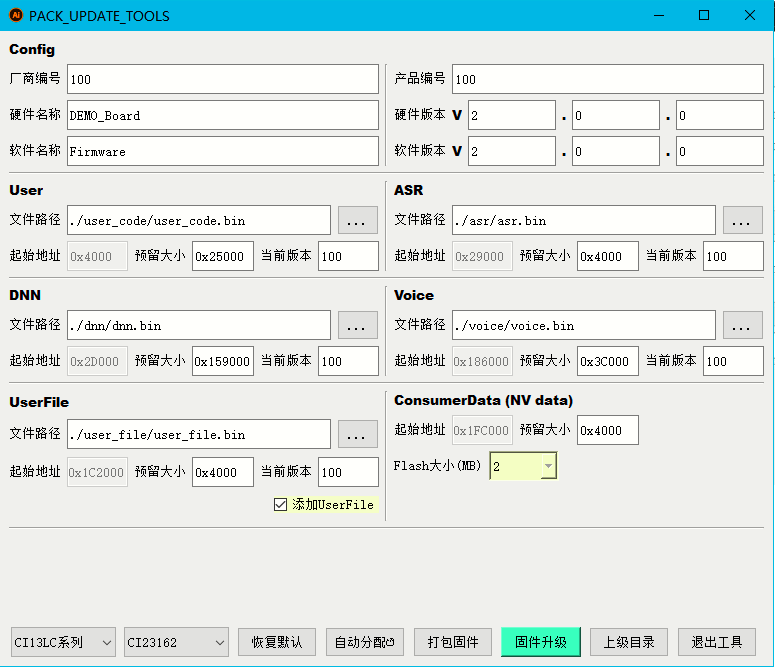The width and height of the screenshot is (775, 667).
Task: Maximize the PACK_UPDATE_TOOLS window
Action: (x=704, y=15)
